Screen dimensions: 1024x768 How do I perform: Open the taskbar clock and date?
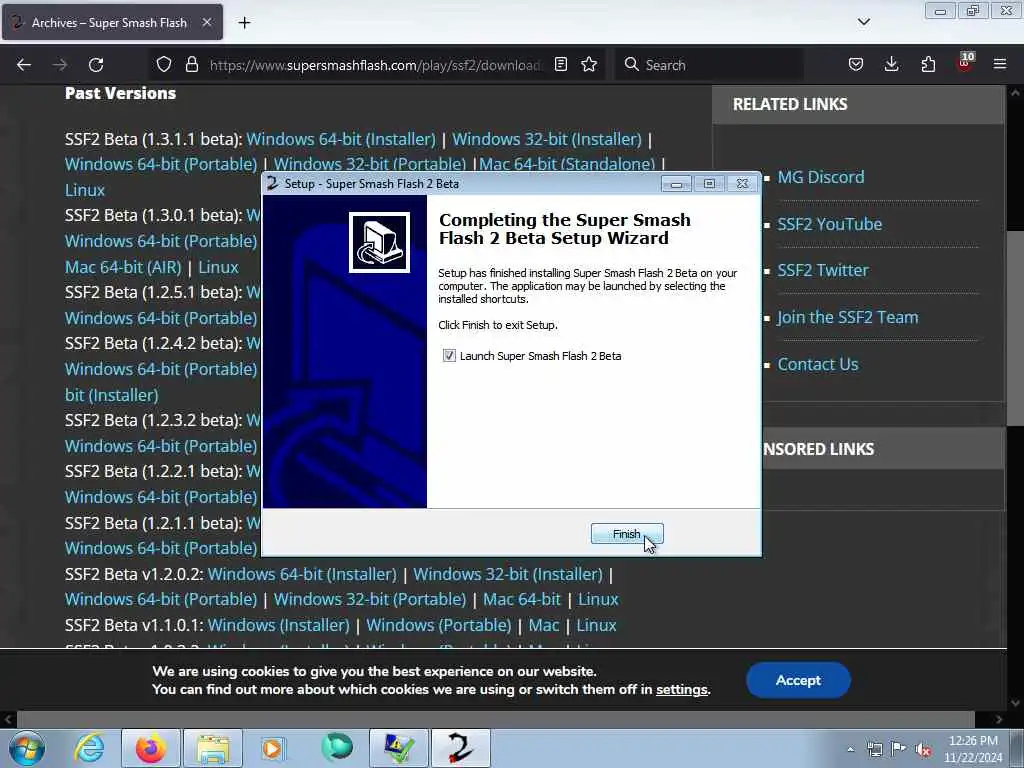(x=973, y=749)
